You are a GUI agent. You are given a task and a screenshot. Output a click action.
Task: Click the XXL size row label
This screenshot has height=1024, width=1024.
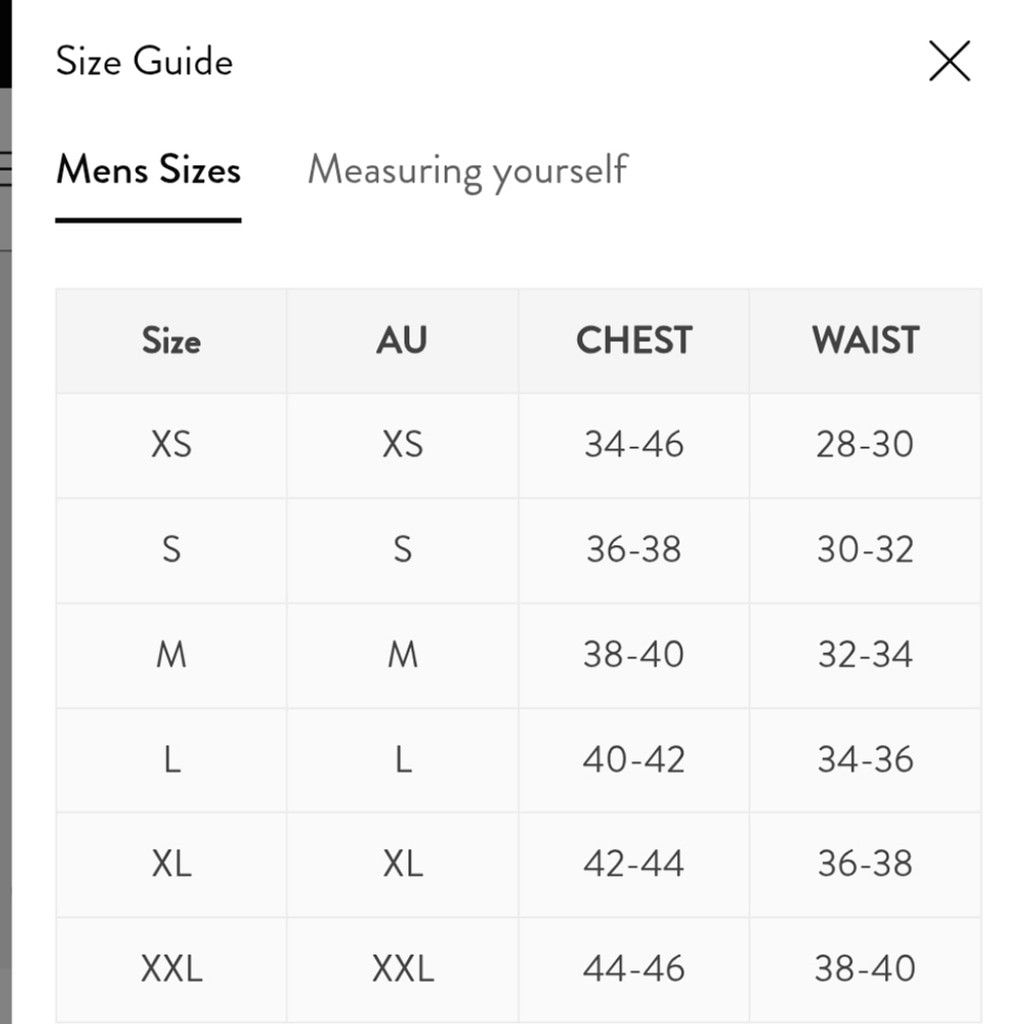[171, 969]
